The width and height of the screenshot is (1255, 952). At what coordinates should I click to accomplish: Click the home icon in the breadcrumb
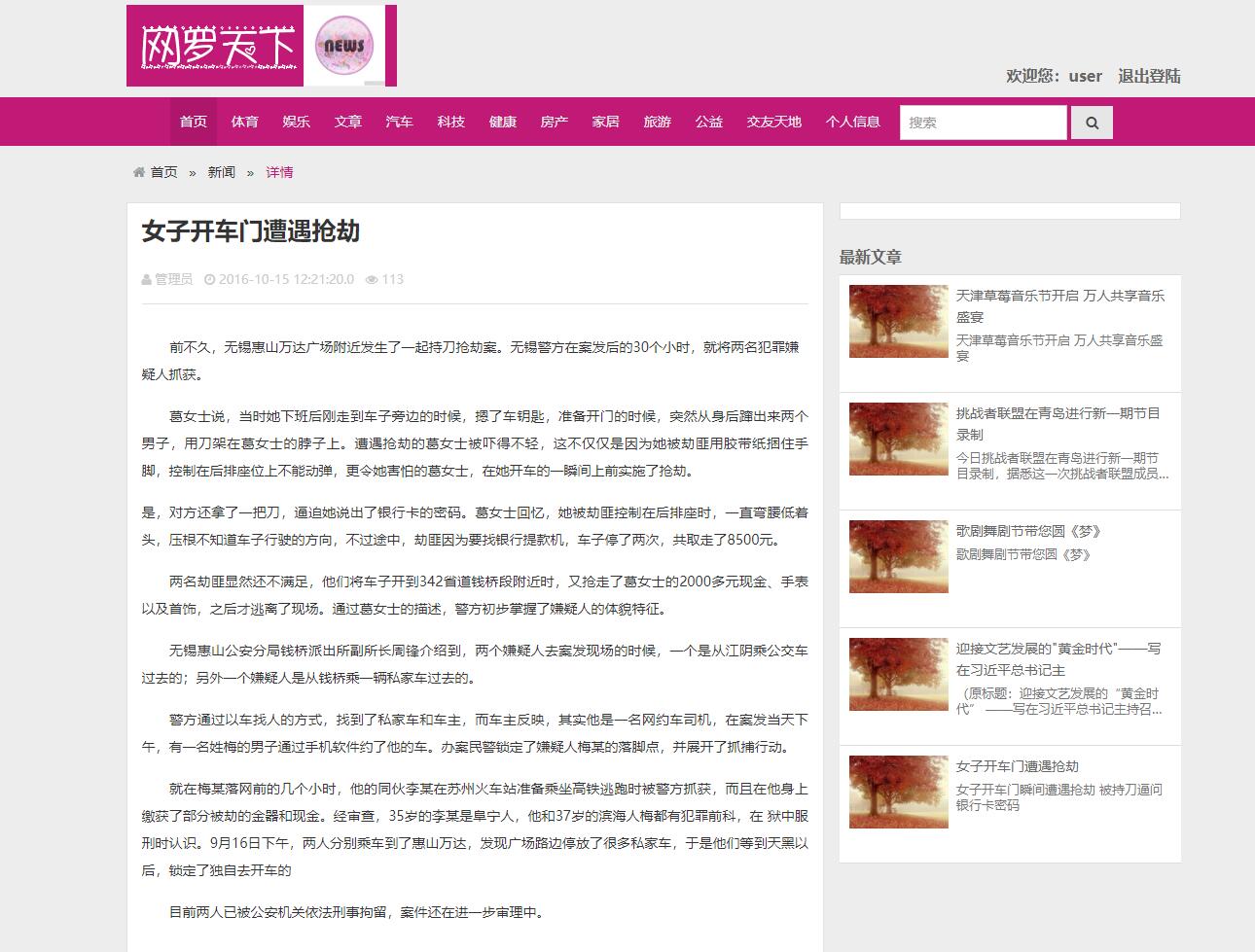point(138,171)
